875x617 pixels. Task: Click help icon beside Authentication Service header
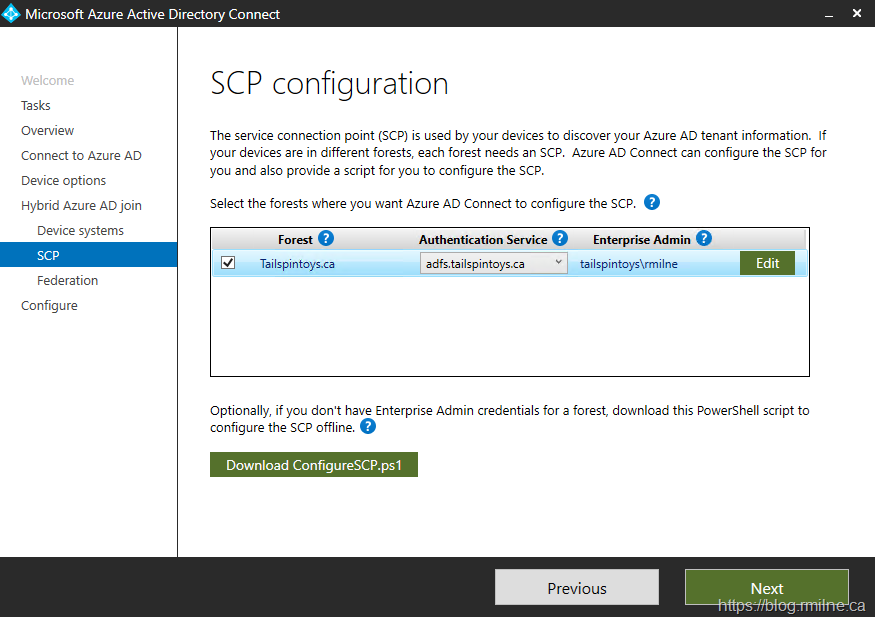[x=560, y=239]
